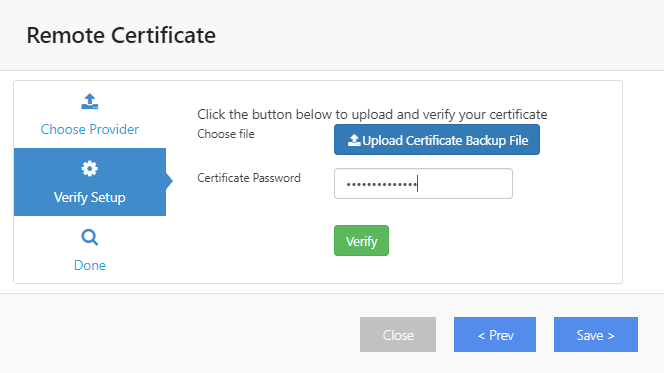Focus the Certificate Password input field
The width and height of the screenshot is (664, 373).
(x=423, y=184)
